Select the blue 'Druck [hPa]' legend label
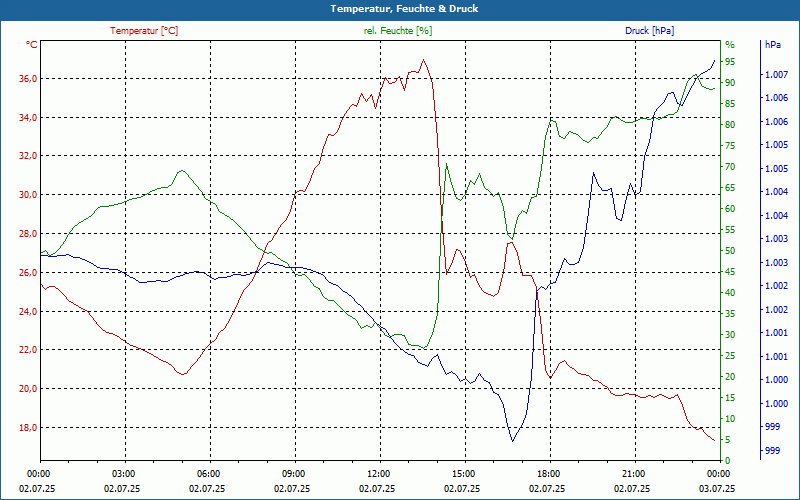The image size is (800, 500). tap(649, 31)
